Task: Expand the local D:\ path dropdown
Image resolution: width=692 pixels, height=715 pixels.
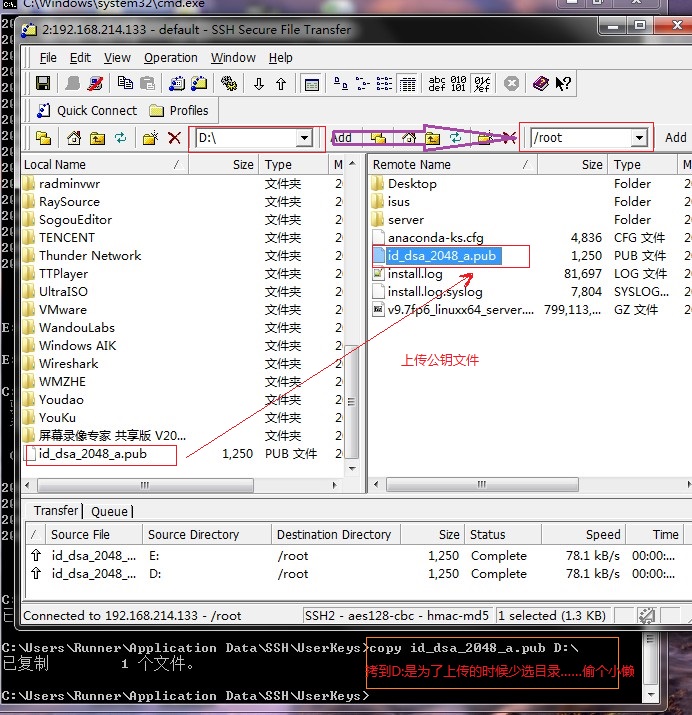Action: (x=304, y=138)
